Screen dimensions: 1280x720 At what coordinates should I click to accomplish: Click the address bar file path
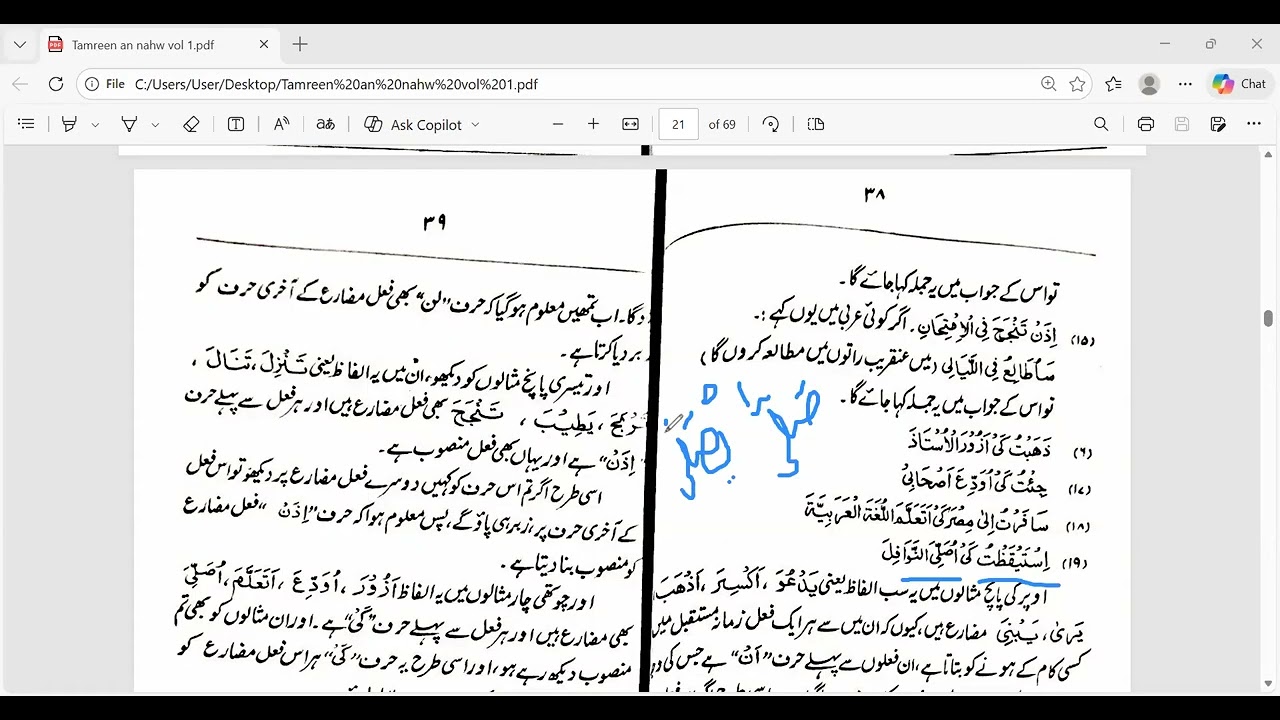tap(336, 84)
